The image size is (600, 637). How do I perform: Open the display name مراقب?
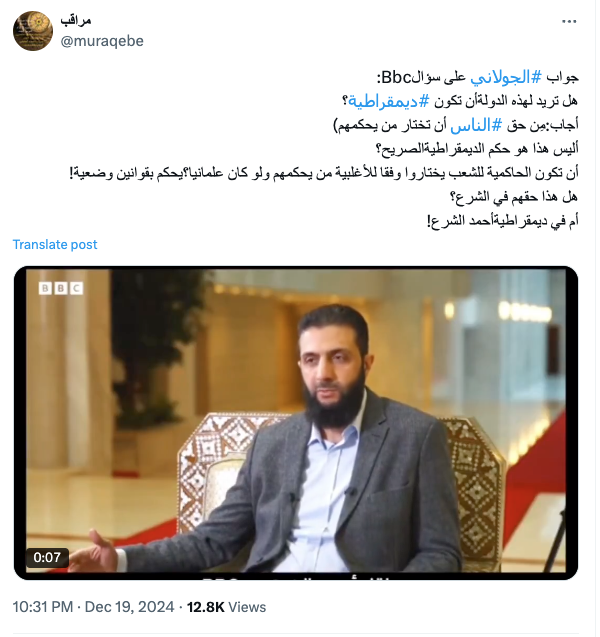click(x=76, y=20)
